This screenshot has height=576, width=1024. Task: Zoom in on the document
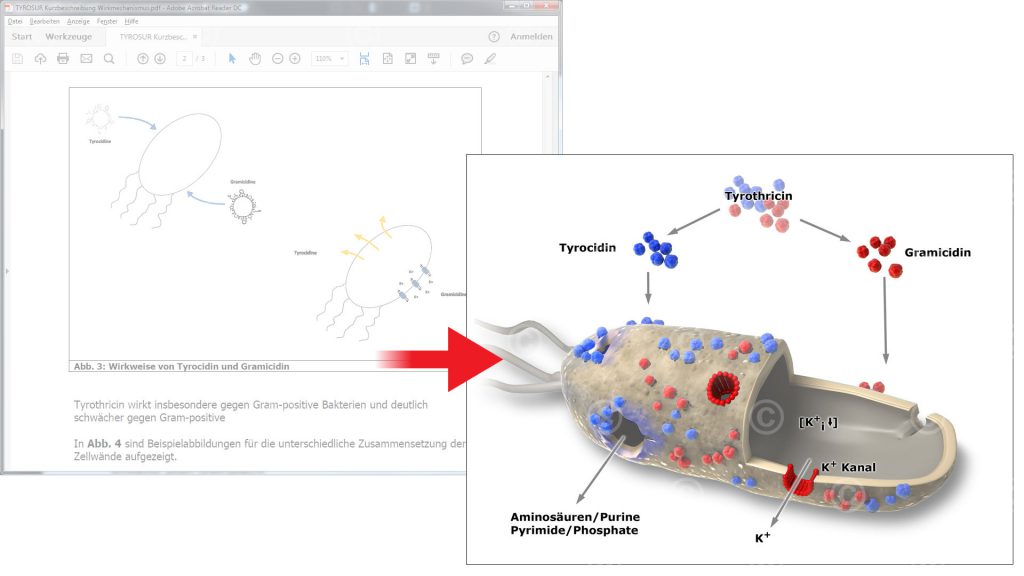[294, 58]
